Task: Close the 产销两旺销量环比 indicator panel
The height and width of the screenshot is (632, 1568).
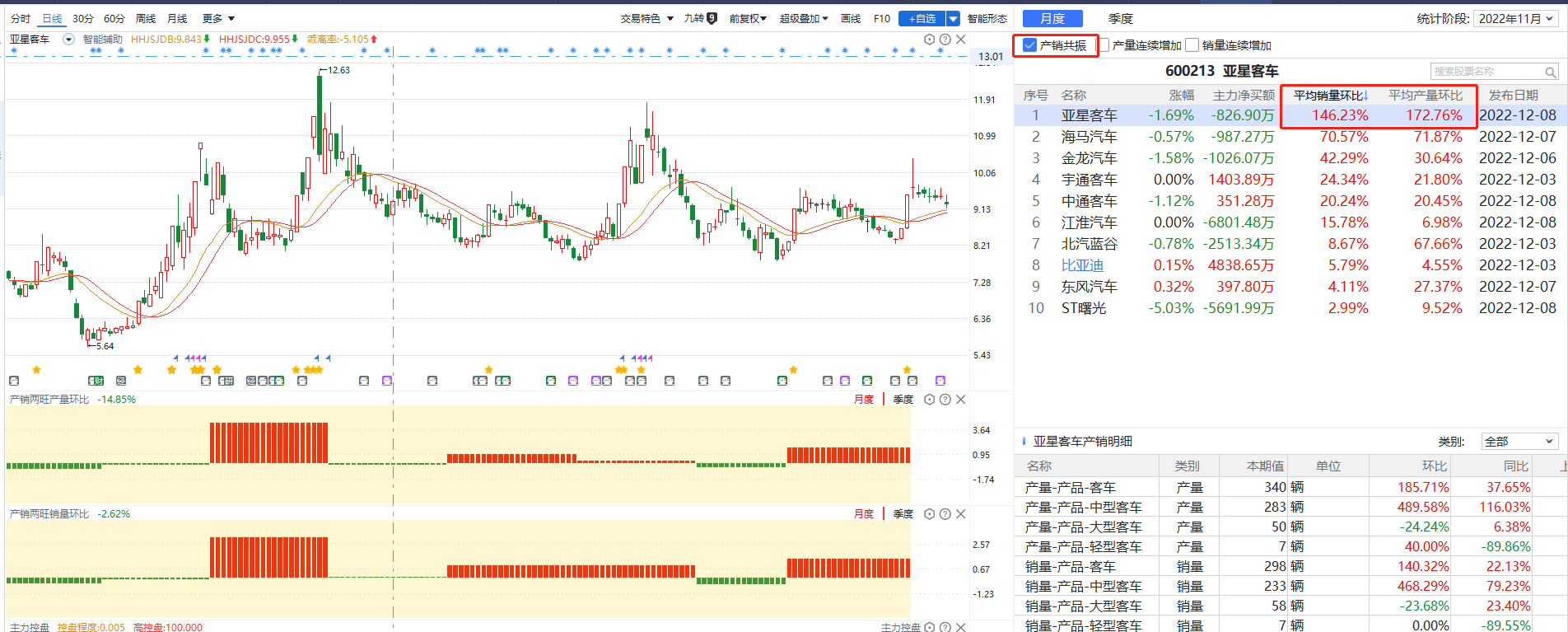Action: [961, 514]
